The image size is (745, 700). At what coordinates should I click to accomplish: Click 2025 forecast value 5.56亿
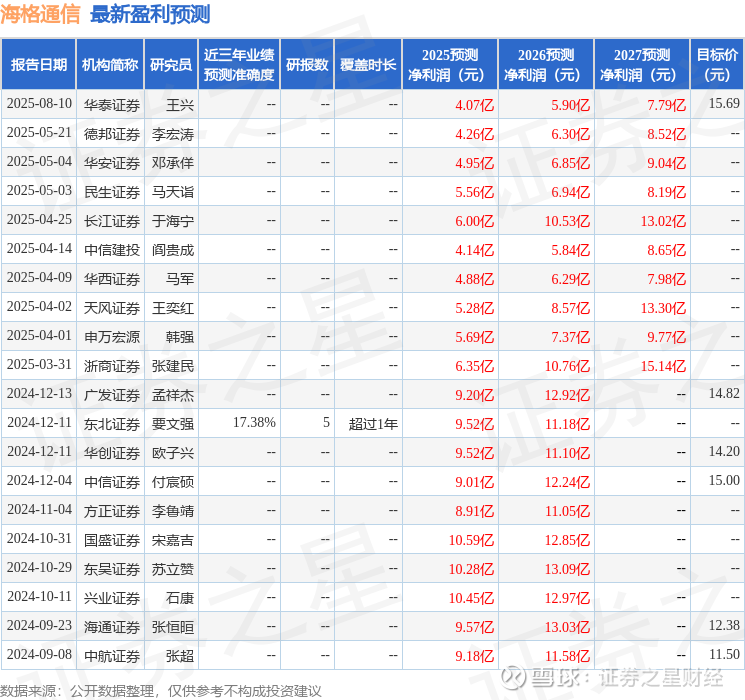click(475, 192)
